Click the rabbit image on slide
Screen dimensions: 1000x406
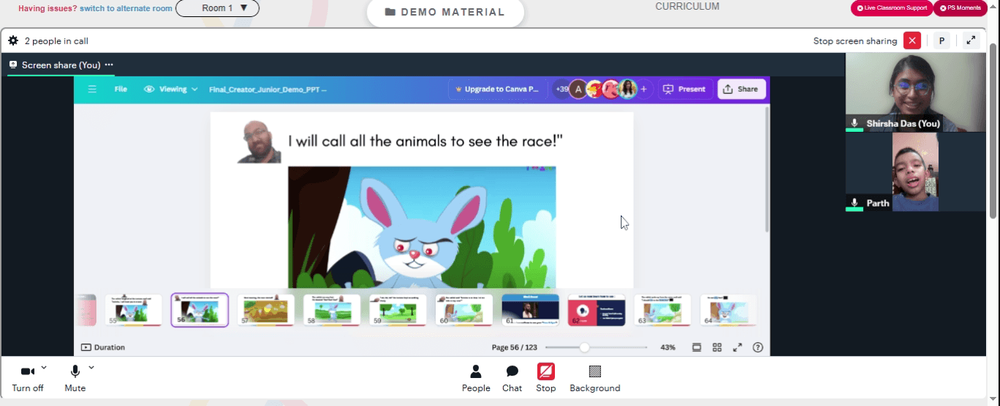[422, 228]
